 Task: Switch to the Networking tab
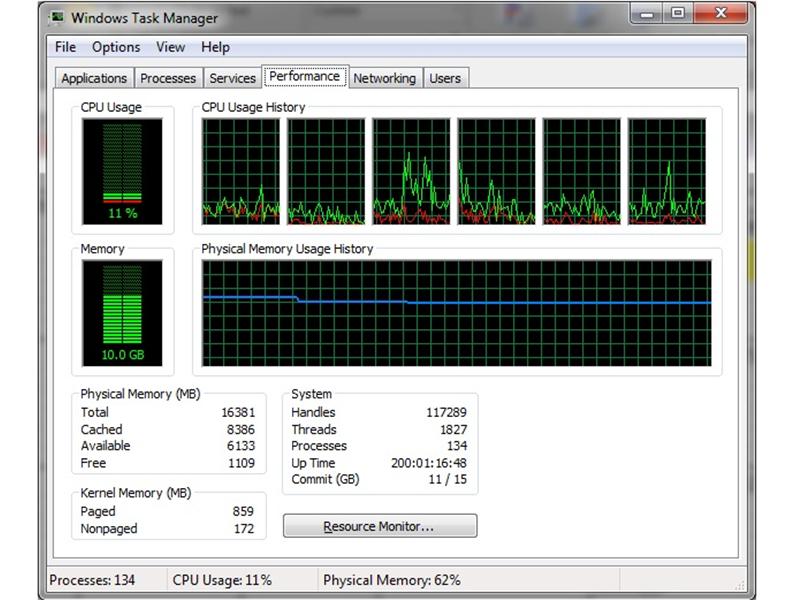(386, 78)
